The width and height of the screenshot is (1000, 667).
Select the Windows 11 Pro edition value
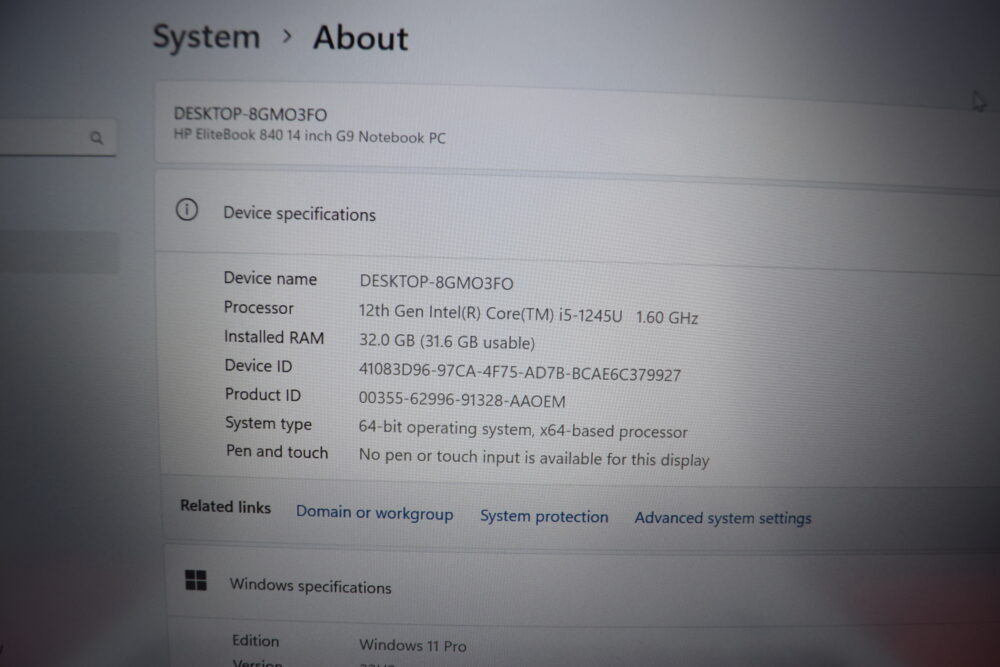[413, 645]
